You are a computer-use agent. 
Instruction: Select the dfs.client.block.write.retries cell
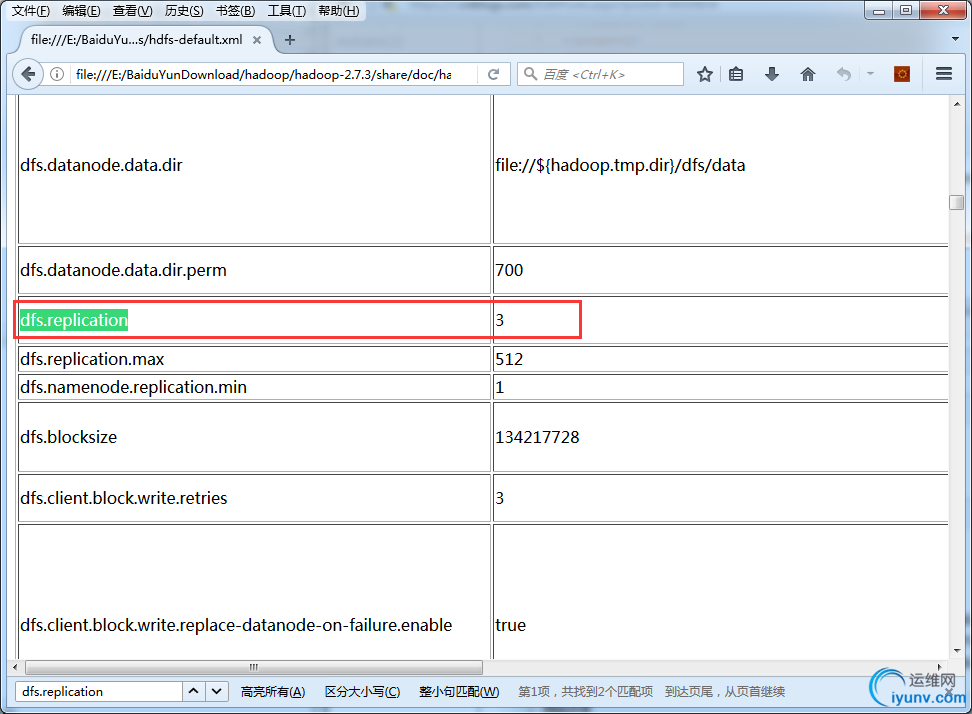click(x=254, y=498)
